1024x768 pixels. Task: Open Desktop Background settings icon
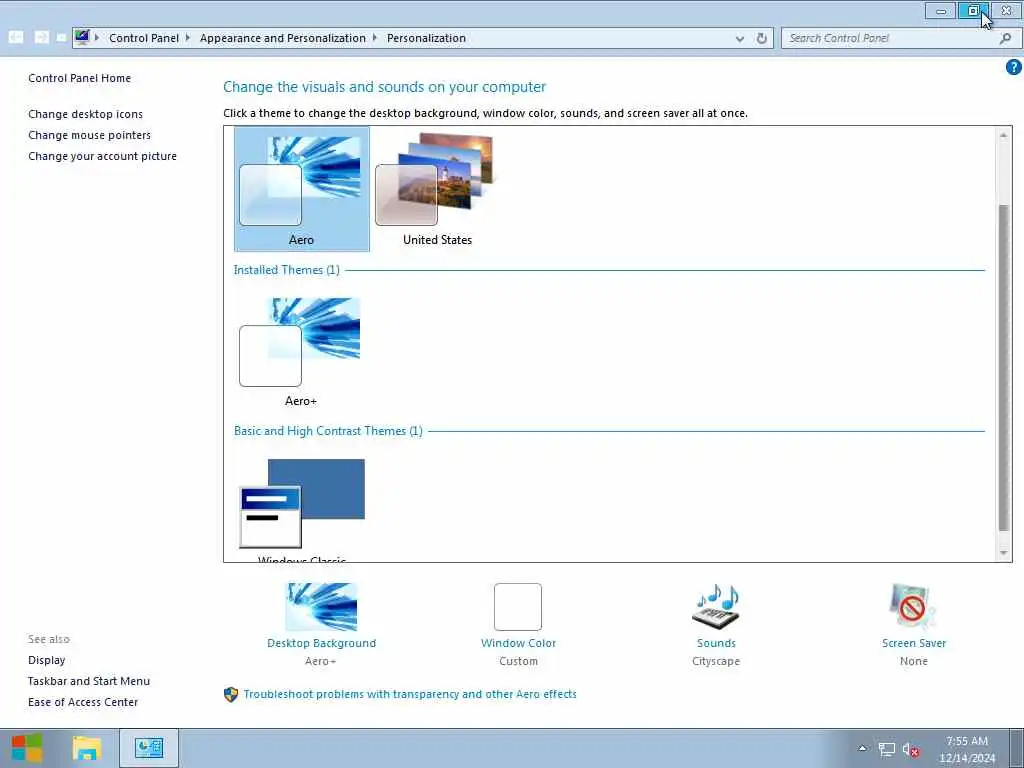321,607
